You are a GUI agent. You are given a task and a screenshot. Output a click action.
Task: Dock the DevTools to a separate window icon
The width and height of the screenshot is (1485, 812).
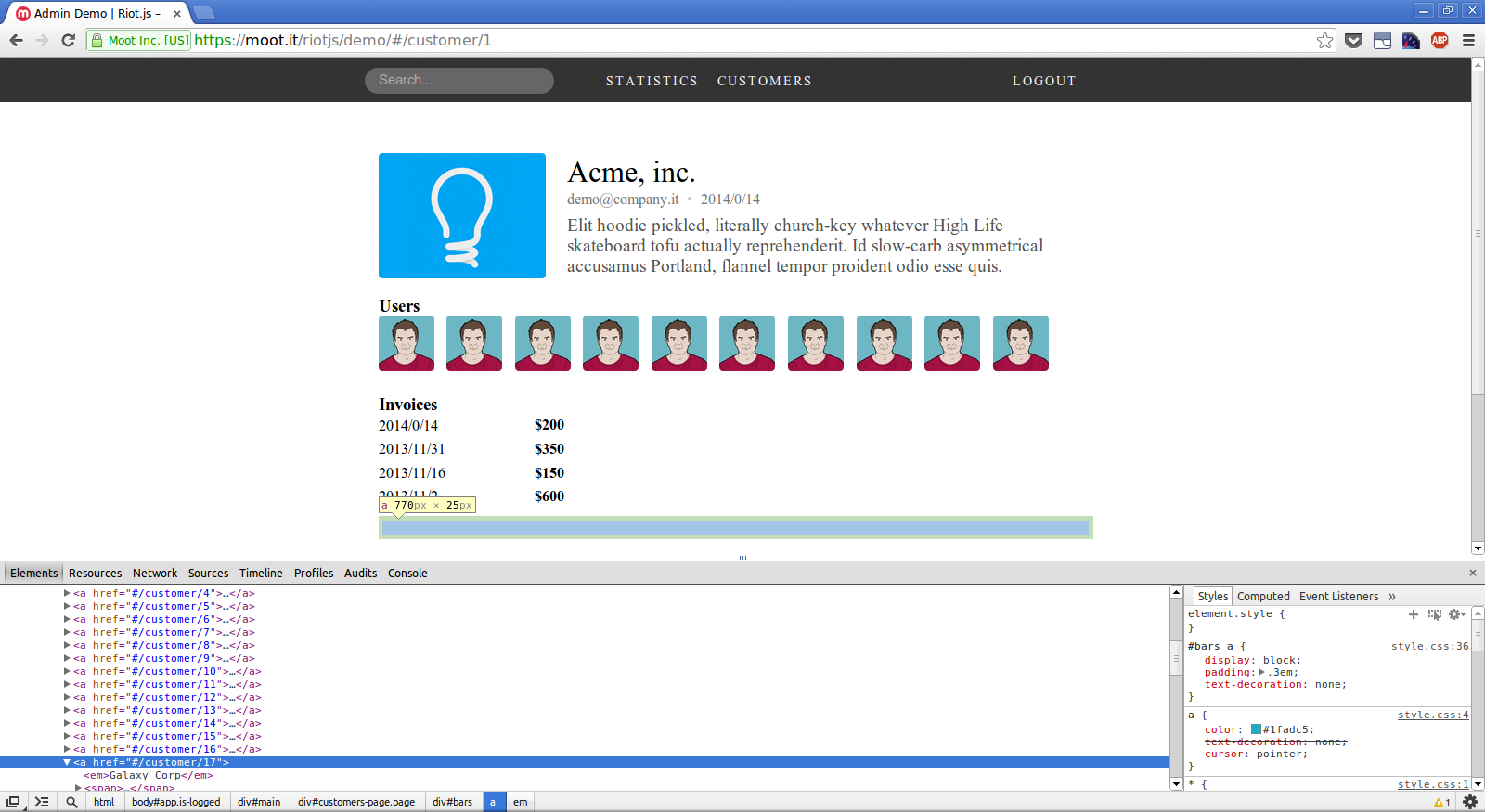pyautogui.click(x=13, y=802)
